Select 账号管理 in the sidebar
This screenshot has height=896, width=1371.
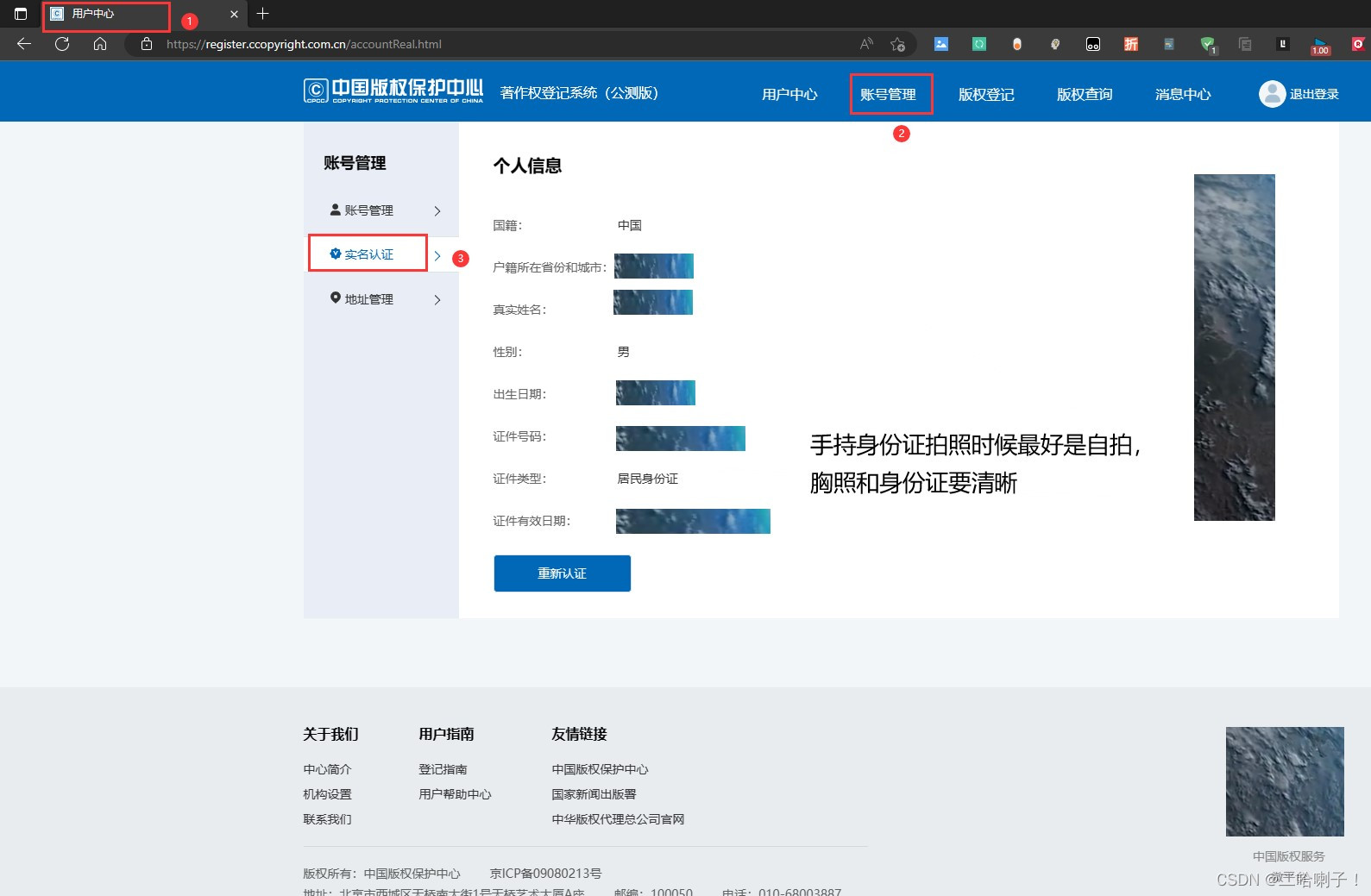tap(368, 210)
